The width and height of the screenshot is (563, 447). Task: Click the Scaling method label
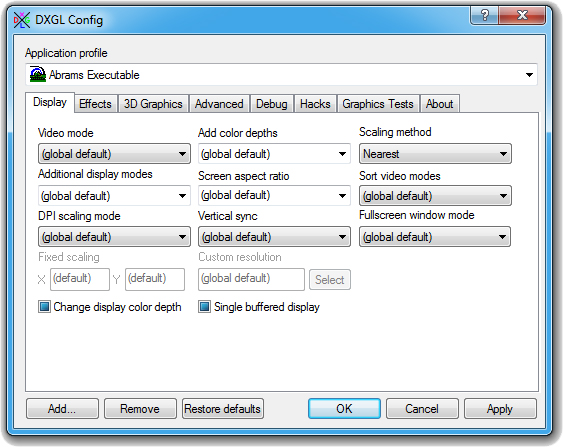point(395,132)
